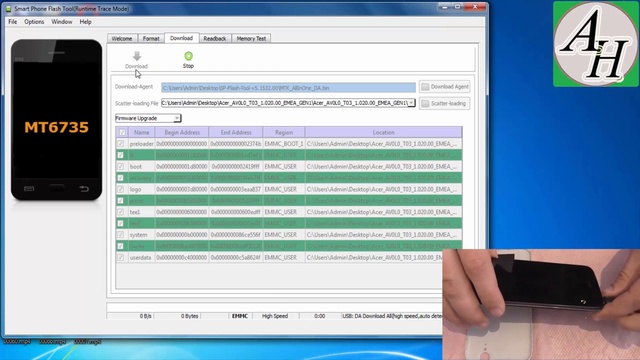Click end address '0x0000000003eaa837'
Image resolution: width=640 pixels, height=360 pixels.
tap(236, 189)
